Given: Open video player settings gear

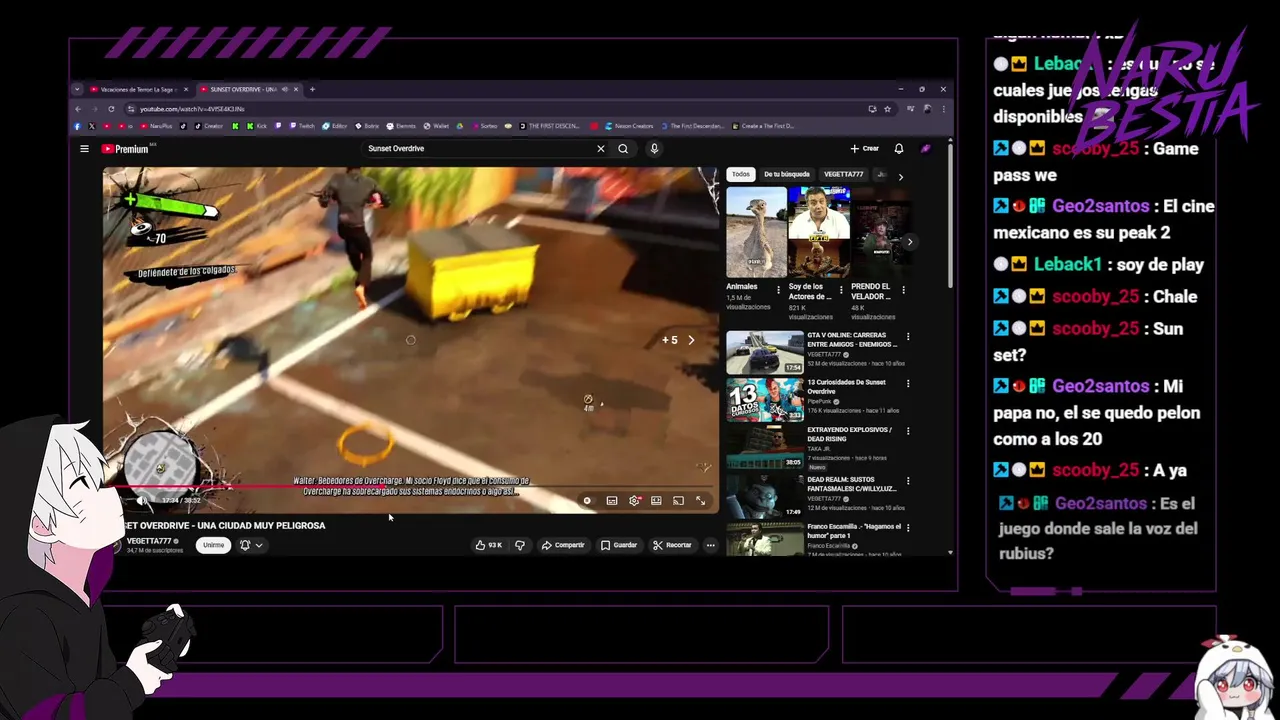Looking at the screenshot, I should coord(634,501).
